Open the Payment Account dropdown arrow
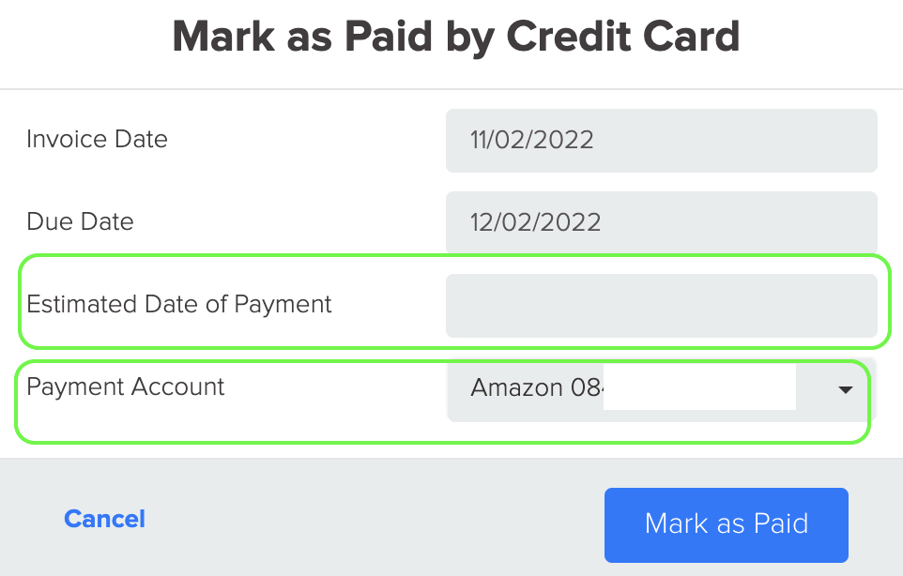 (x=844, y=387)
